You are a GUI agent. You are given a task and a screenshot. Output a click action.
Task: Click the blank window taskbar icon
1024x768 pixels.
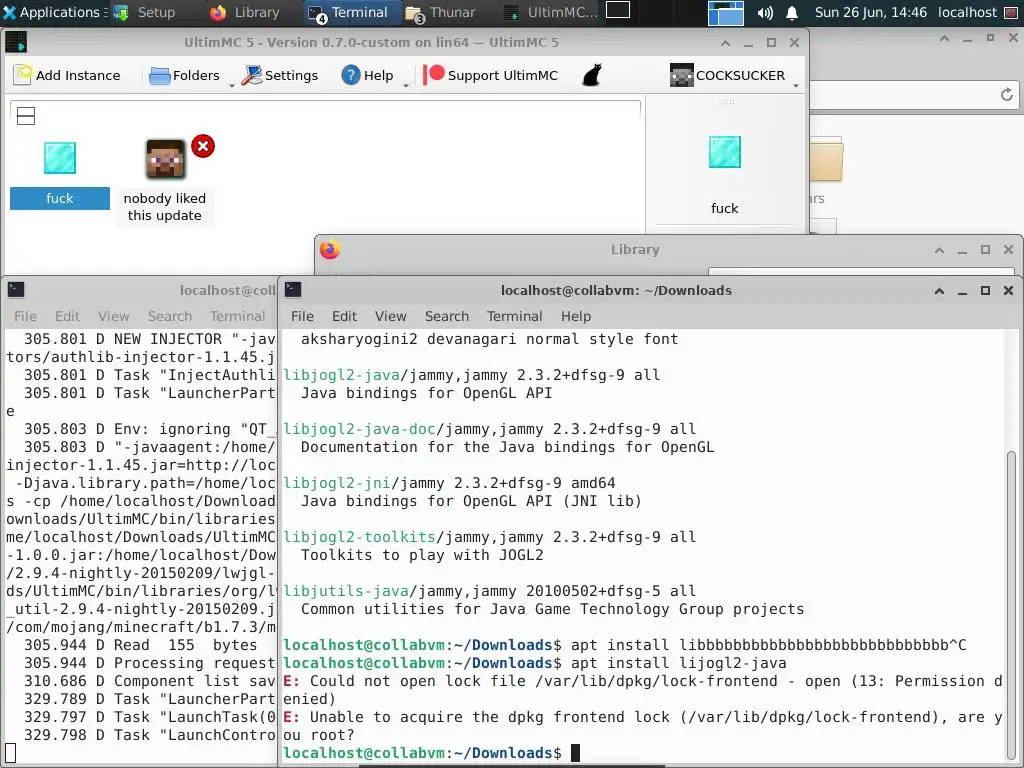618,10
